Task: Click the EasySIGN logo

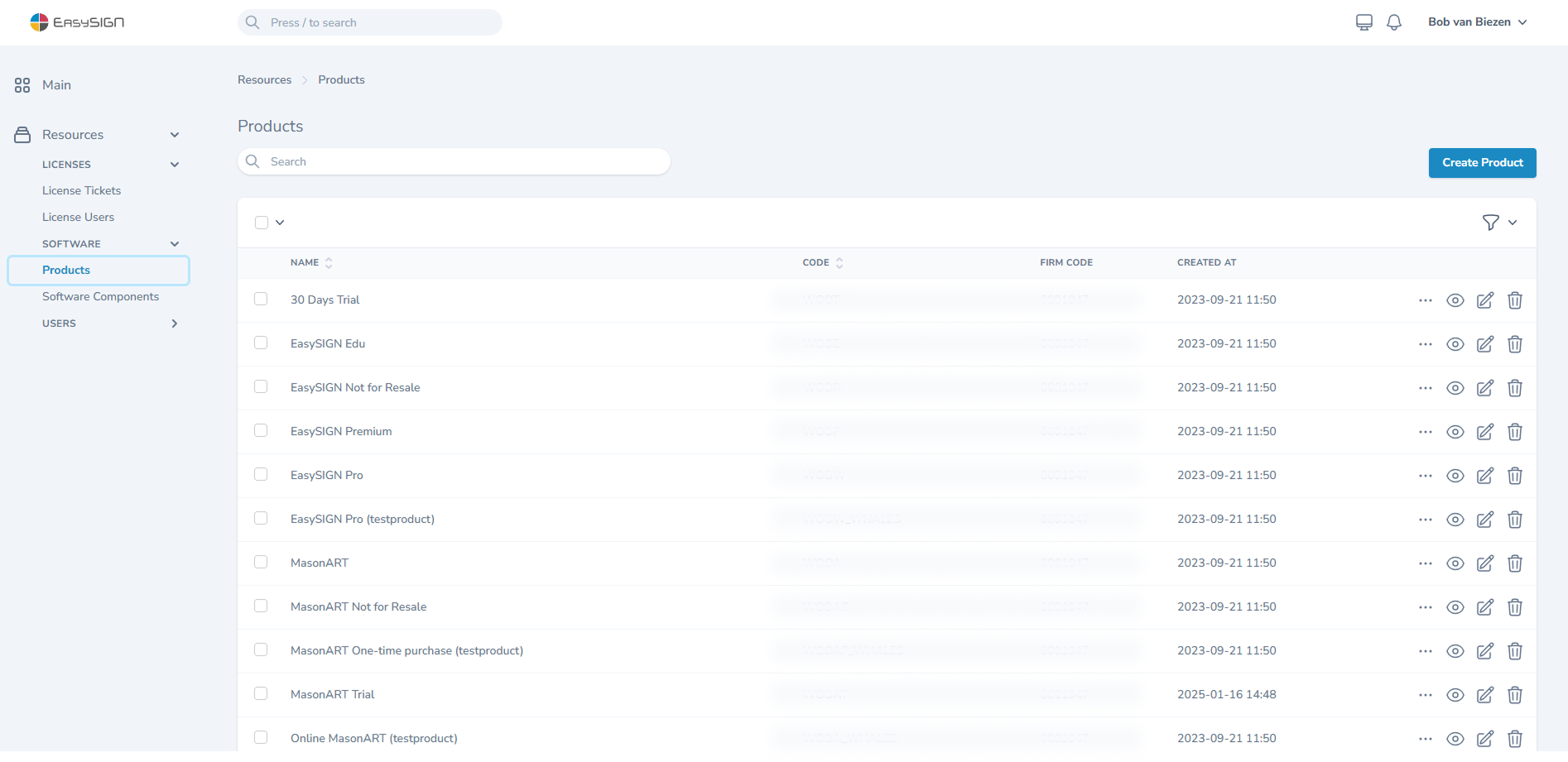Action: [x=77, y=22]
